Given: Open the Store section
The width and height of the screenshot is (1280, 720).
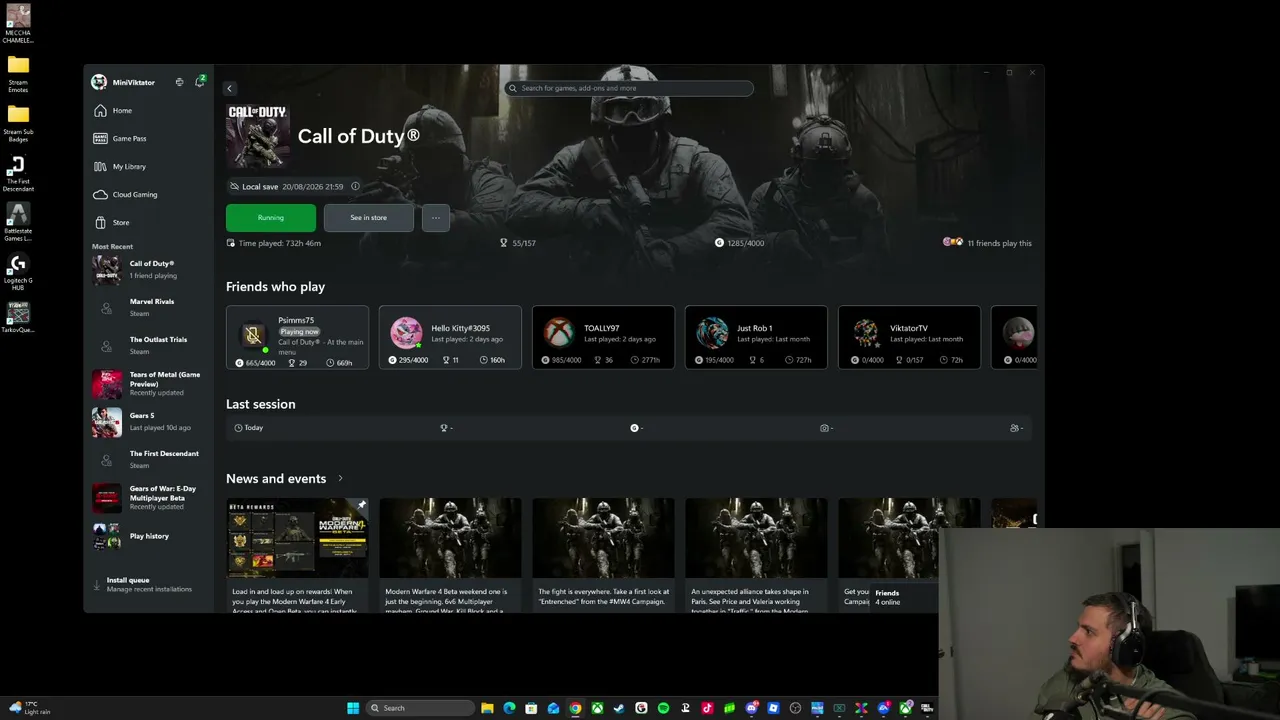Looking at the screenshot, I should [x=150, y=222].
